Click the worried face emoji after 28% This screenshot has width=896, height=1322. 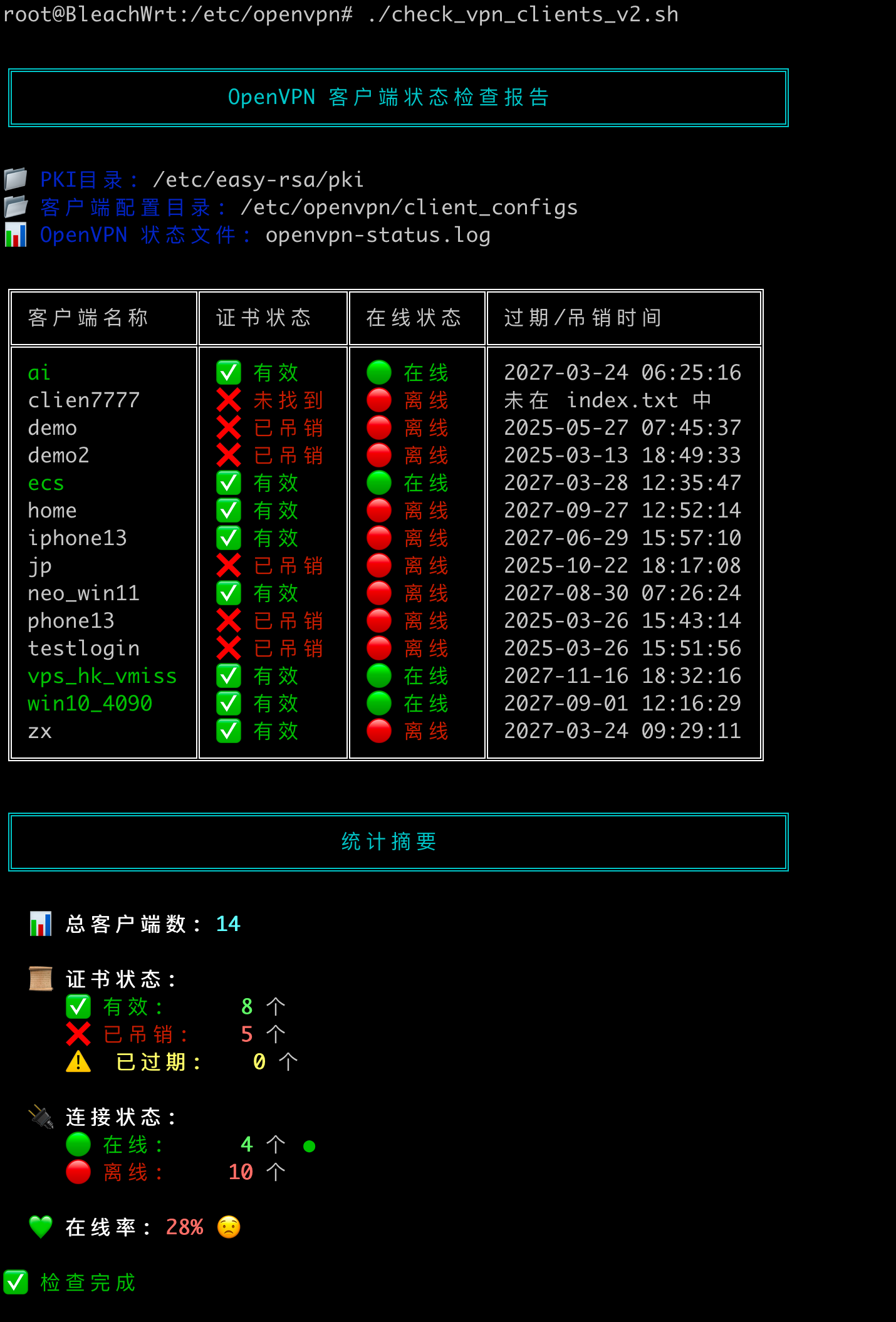229,1227
